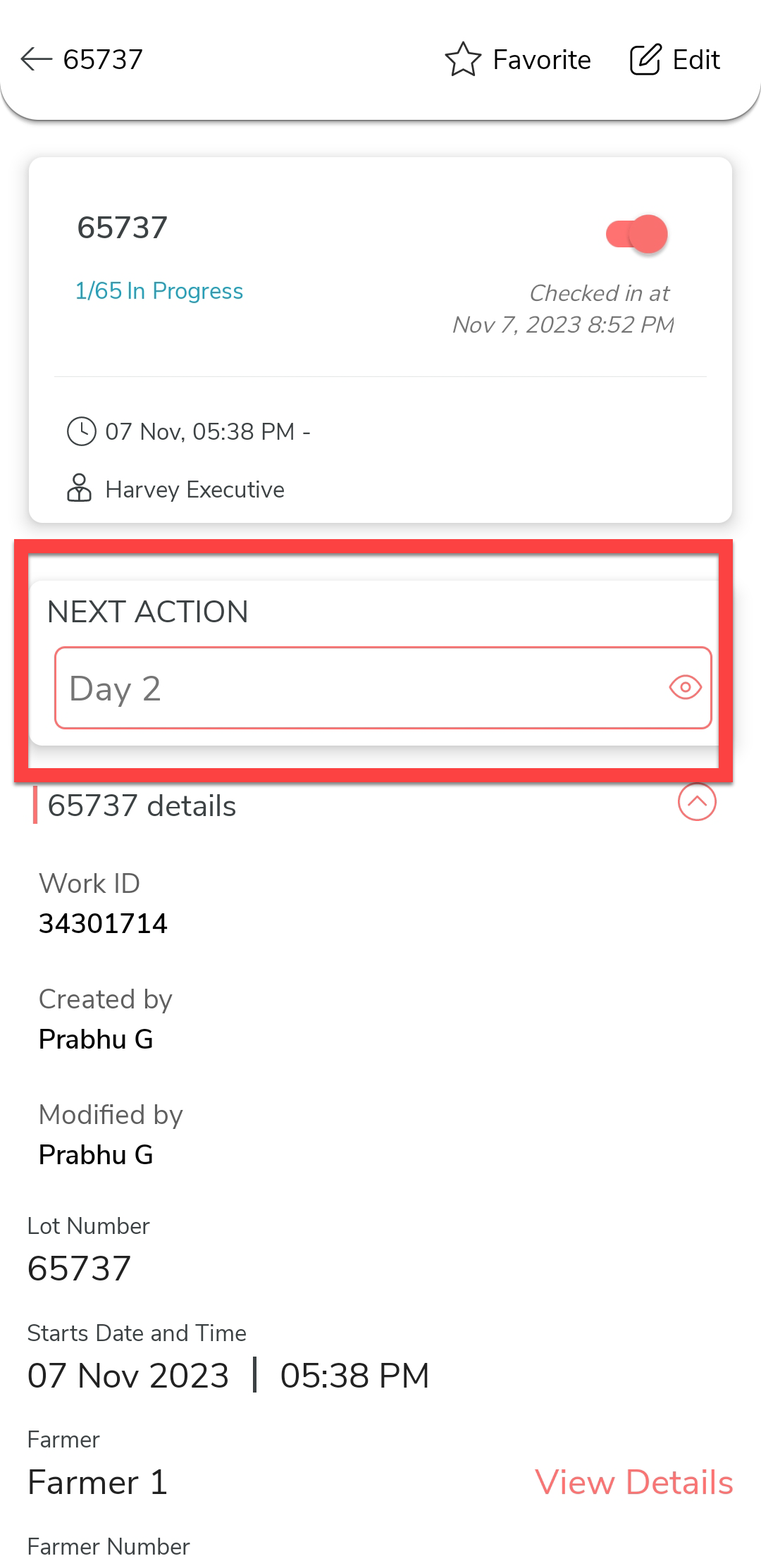Tap the 1/65 In Progress status
Image resolution: width=761 pixels, height=1568 pixels.
159,291
